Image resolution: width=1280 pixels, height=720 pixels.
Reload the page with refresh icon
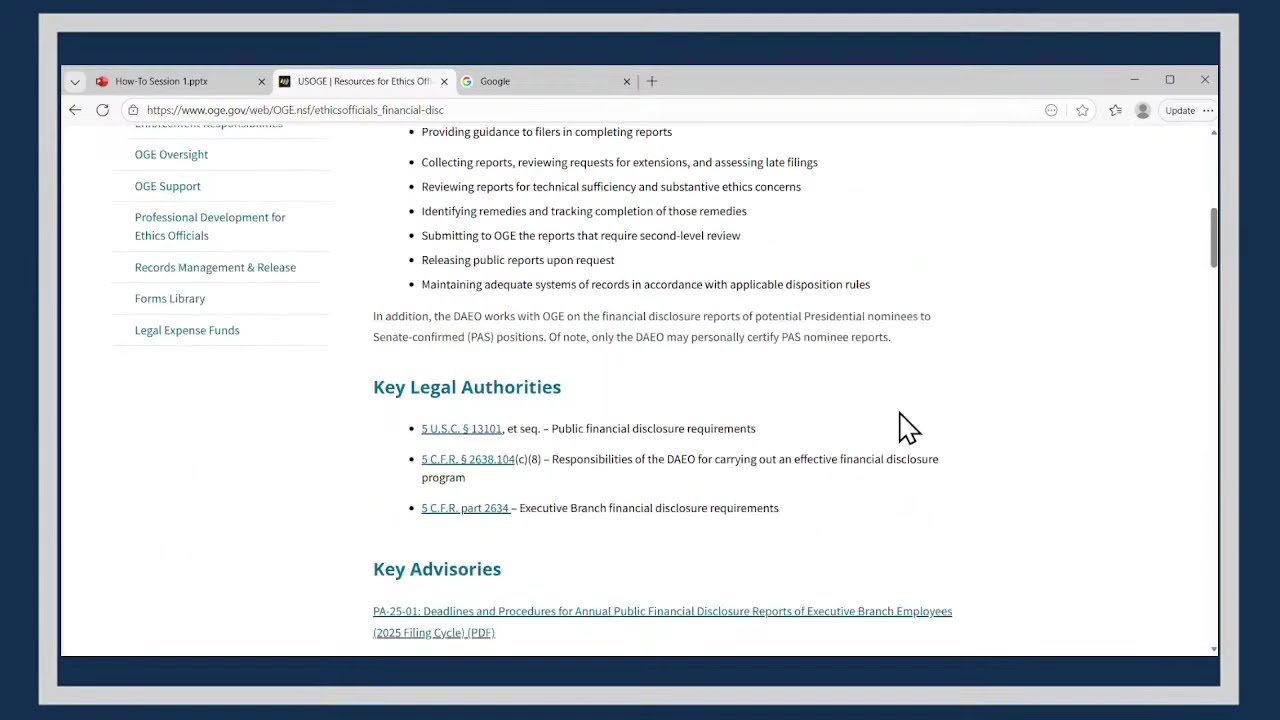point(102,110)
